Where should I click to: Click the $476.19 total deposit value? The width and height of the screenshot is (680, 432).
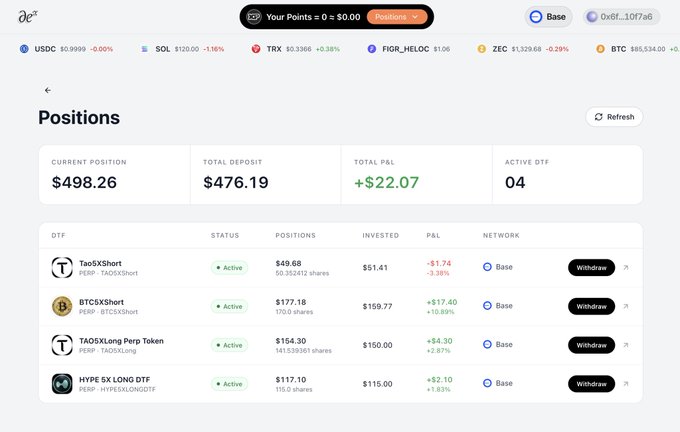236,182
